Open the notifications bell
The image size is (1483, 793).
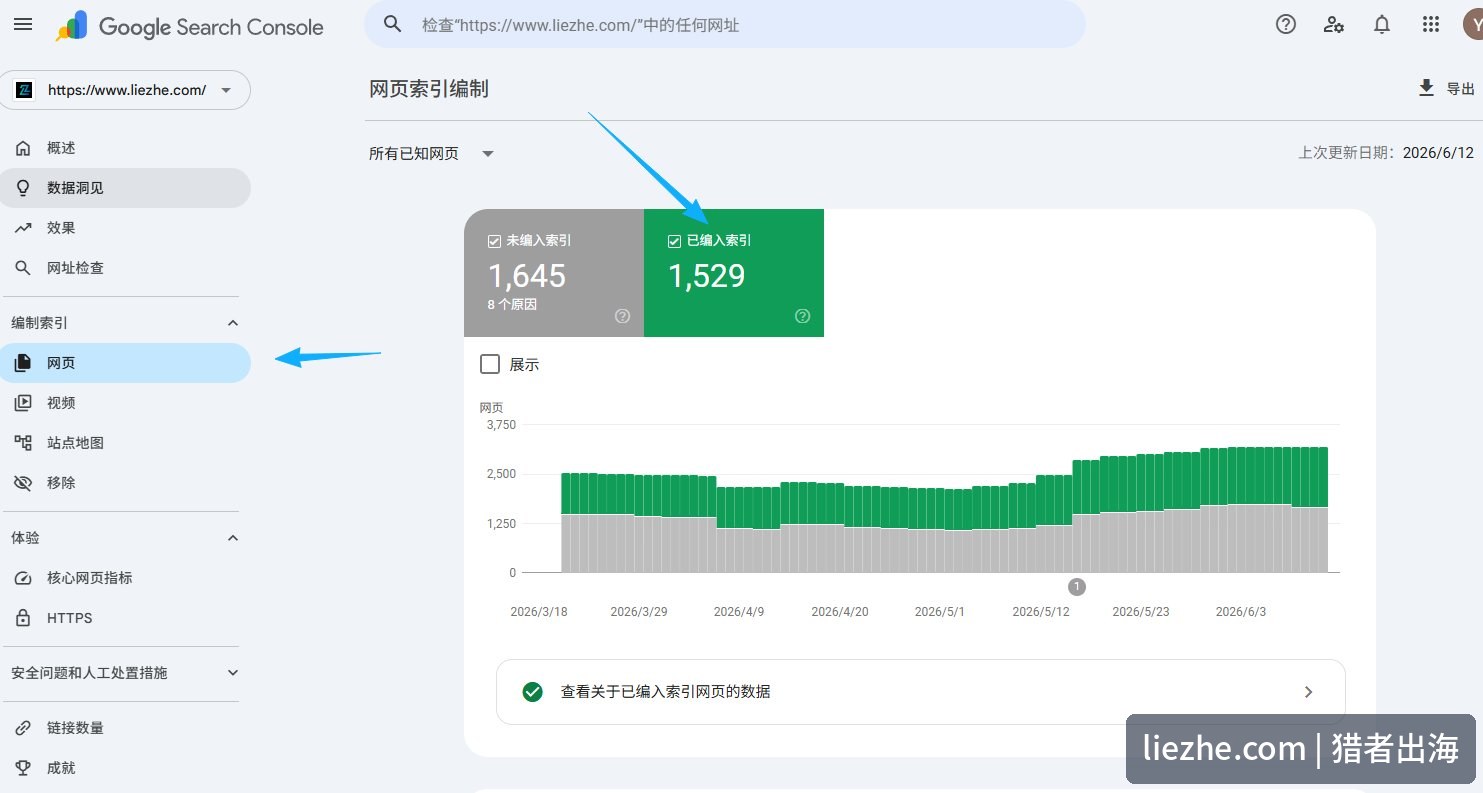pos(1382,25)
